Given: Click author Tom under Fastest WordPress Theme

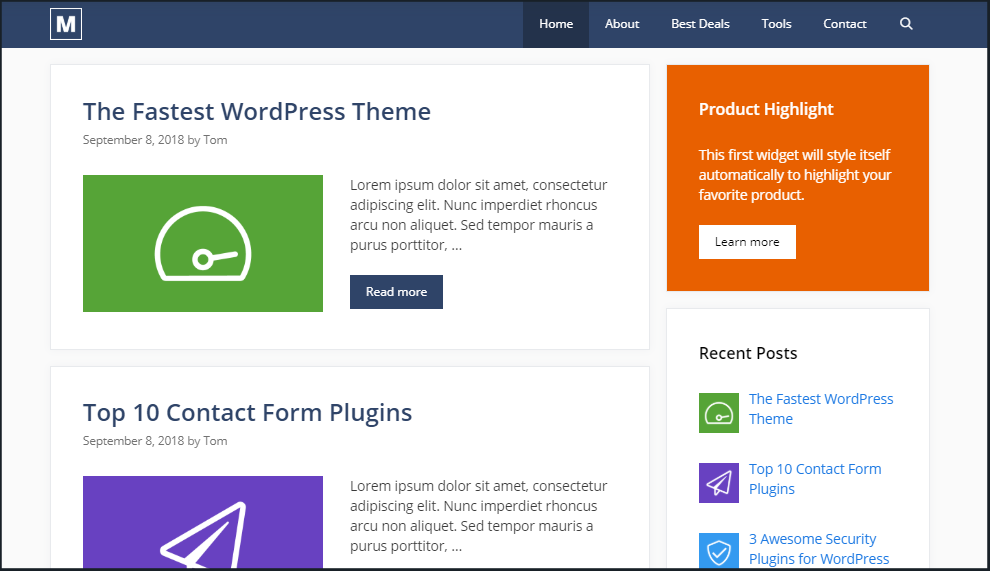Looking at the screenshot, I should 215,140.
